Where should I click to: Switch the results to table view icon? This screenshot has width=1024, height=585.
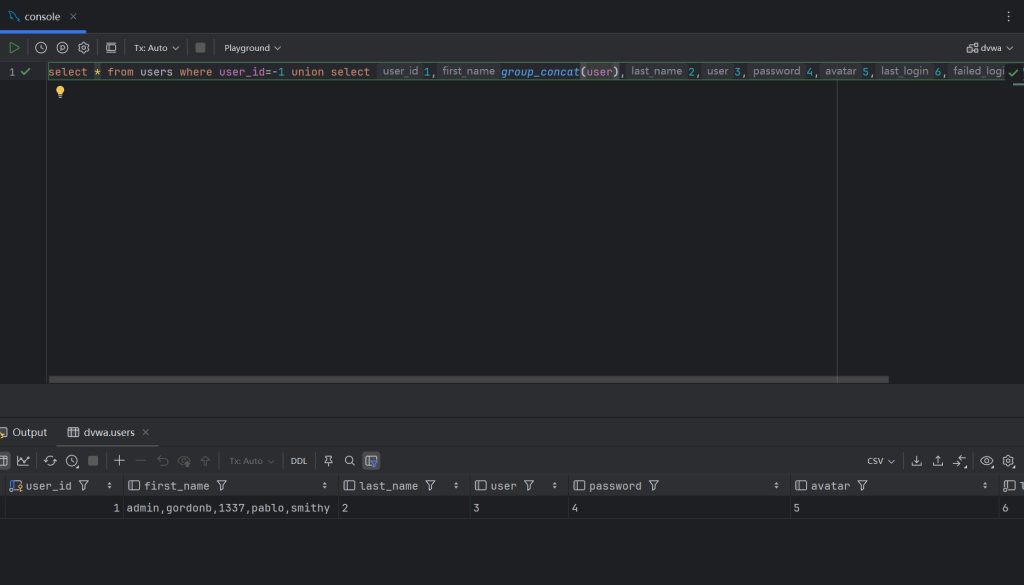tap(3, 461)
